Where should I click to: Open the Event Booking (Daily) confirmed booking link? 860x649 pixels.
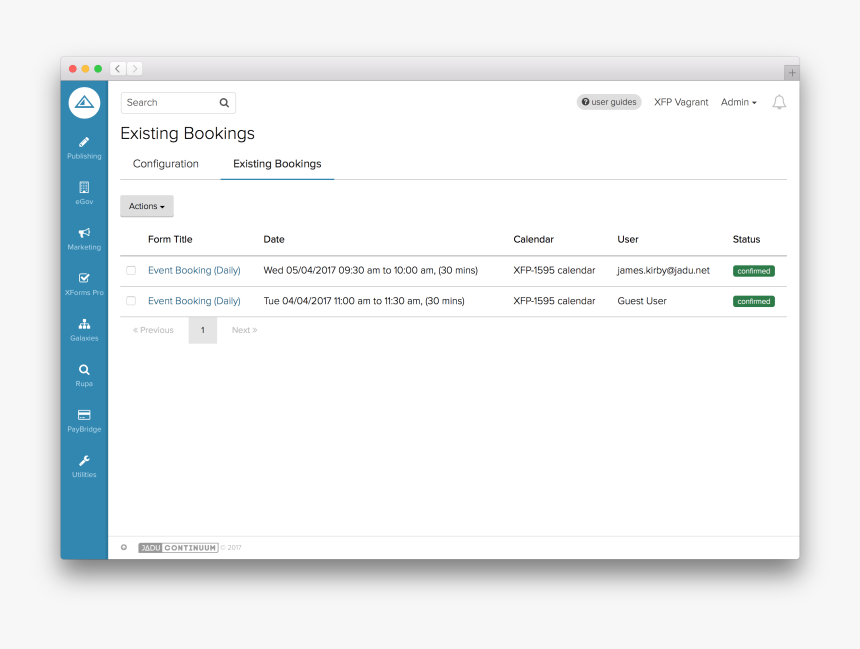tap(194, 270)
